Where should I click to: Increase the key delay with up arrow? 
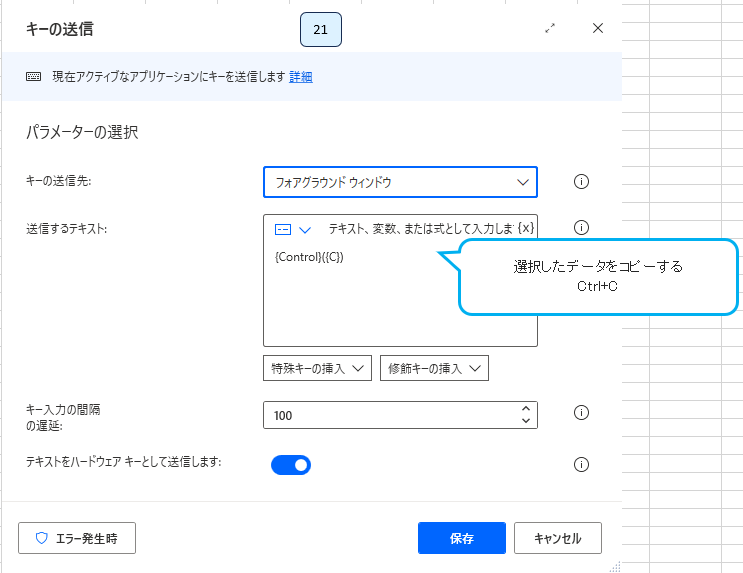(526, 408)
